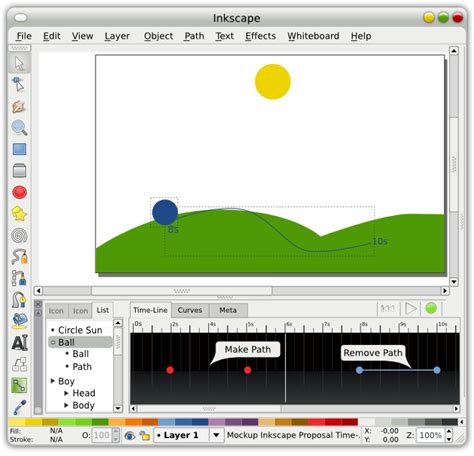474x456 pixels.
Task: Open the Path menu
Action: click(194, 36)
